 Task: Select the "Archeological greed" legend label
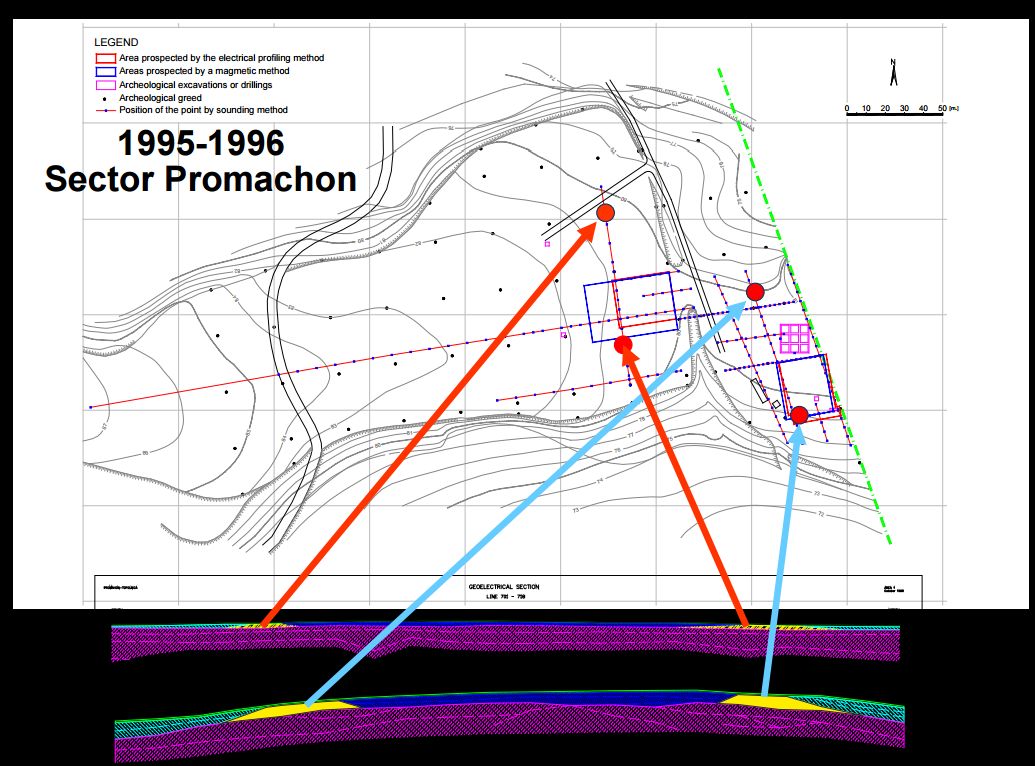[160, 98]
